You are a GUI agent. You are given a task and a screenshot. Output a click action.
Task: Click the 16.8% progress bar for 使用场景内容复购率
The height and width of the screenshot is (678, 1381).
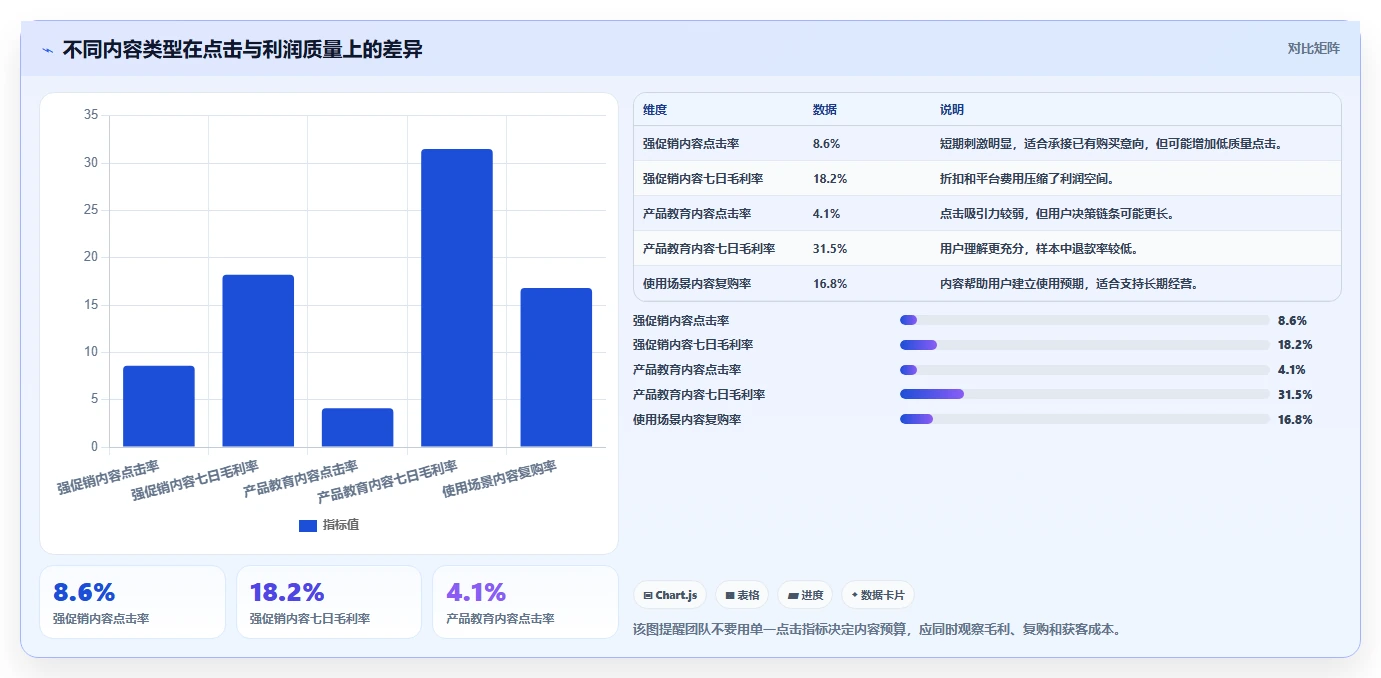pyautogui.click(x=1085, y=419)
